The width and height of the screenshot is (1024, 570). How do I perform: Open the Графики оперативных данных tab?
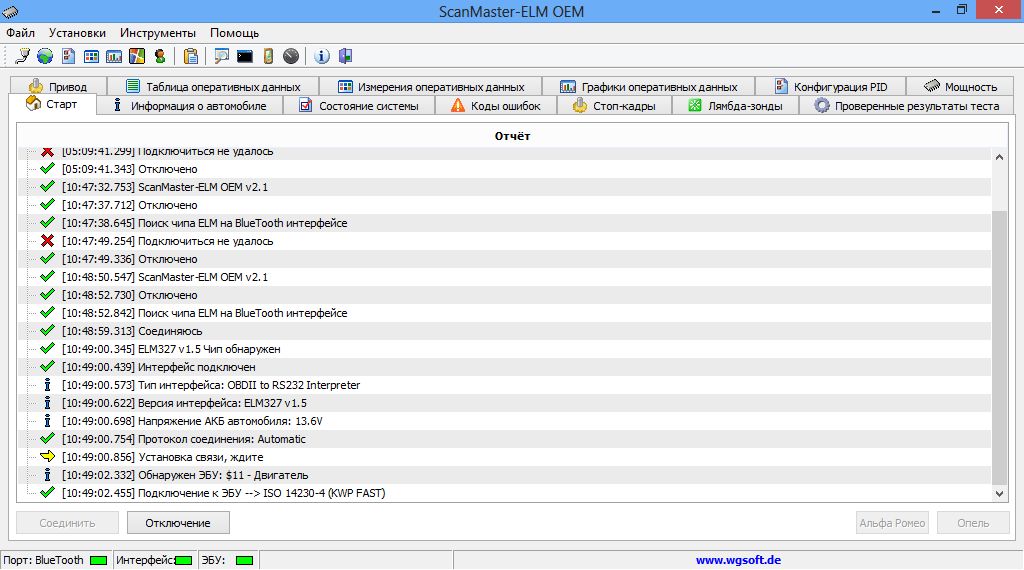[648, 87]
